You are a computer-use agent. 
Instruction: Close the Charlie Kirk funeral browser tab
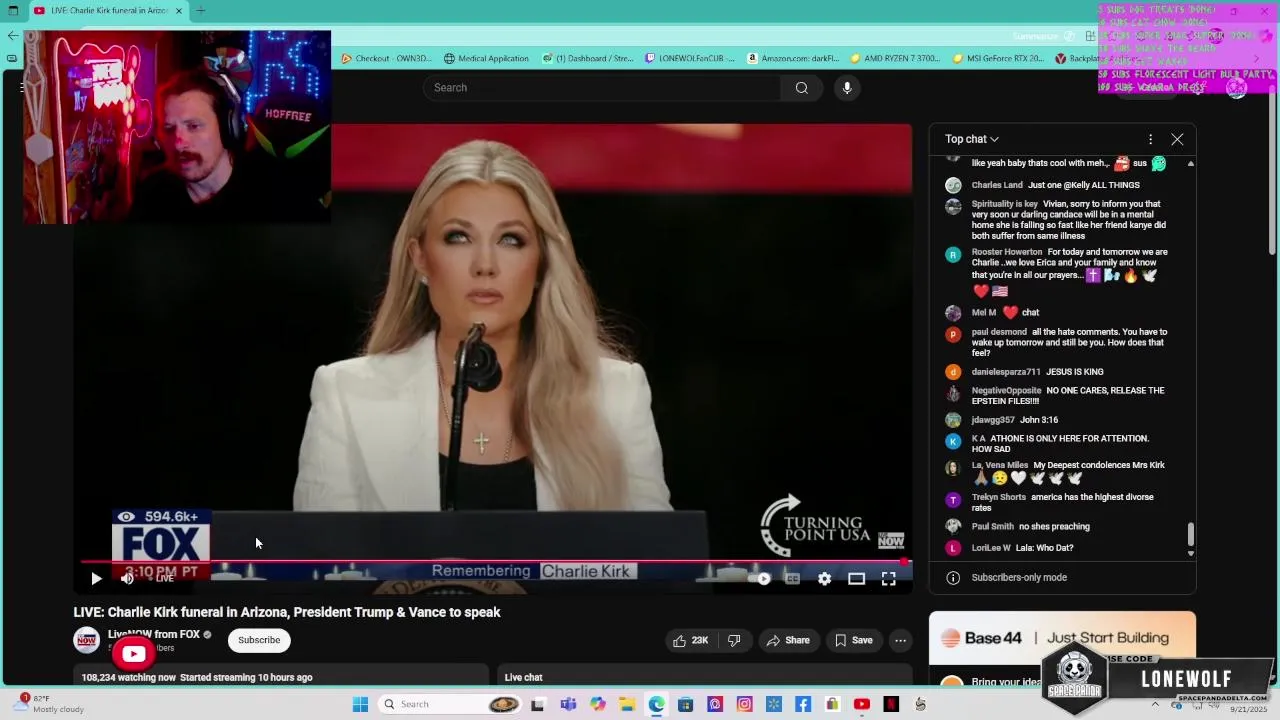coord(179,11)
